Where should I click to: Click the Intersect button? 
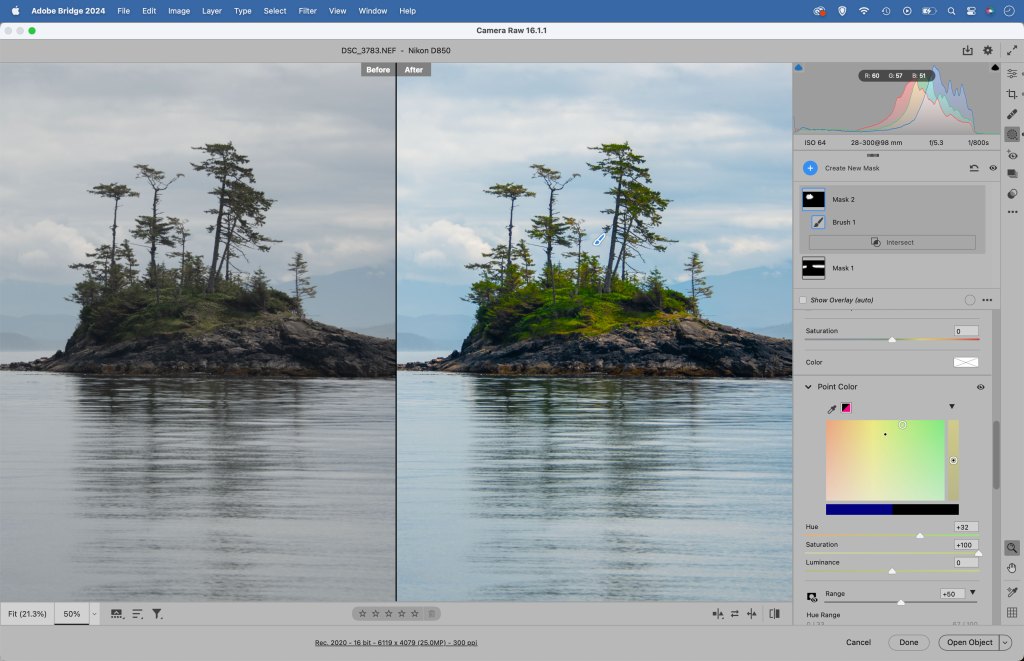click(x=892, y=242)
